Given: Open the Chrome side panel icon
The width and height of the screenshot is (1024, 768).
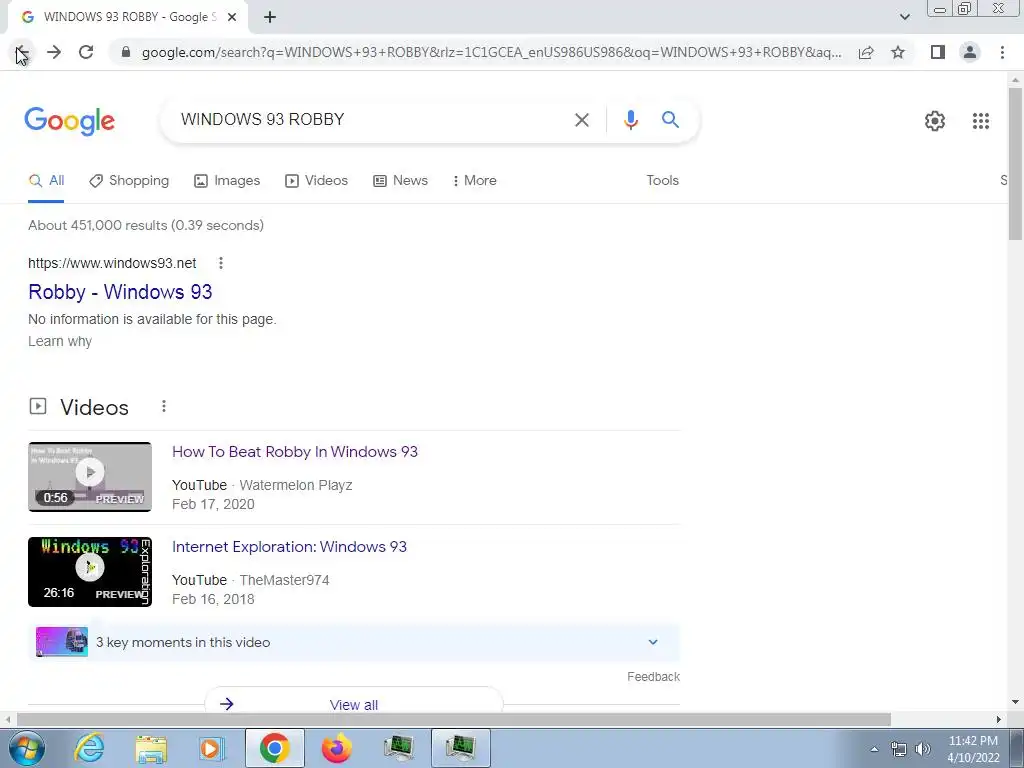Looking at the screenshot, I should tap(938, 52).
